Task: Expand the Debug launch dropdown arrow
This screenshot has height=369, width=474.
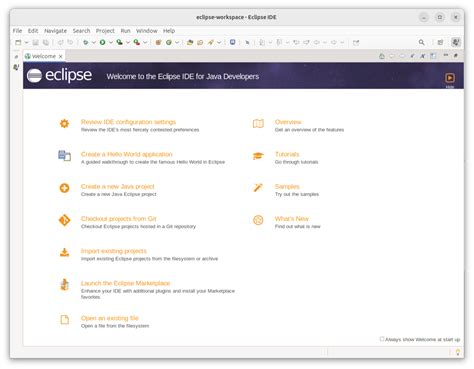Action: click(94, 42)
